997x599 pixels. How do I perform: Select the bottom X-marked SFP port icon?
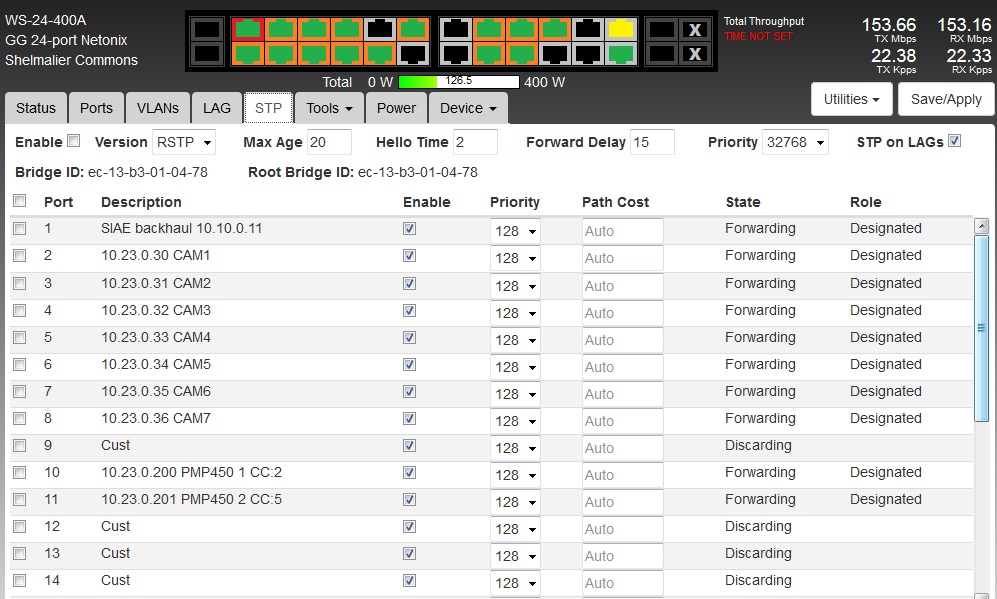(x=695, y=54)
